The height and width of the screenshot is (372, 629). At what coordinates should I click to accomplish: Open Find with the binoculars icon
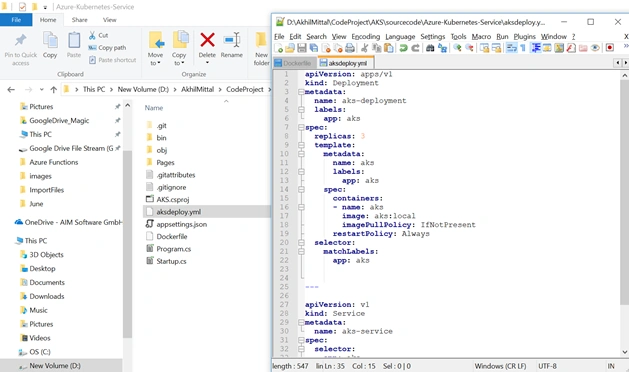point(430,48)
